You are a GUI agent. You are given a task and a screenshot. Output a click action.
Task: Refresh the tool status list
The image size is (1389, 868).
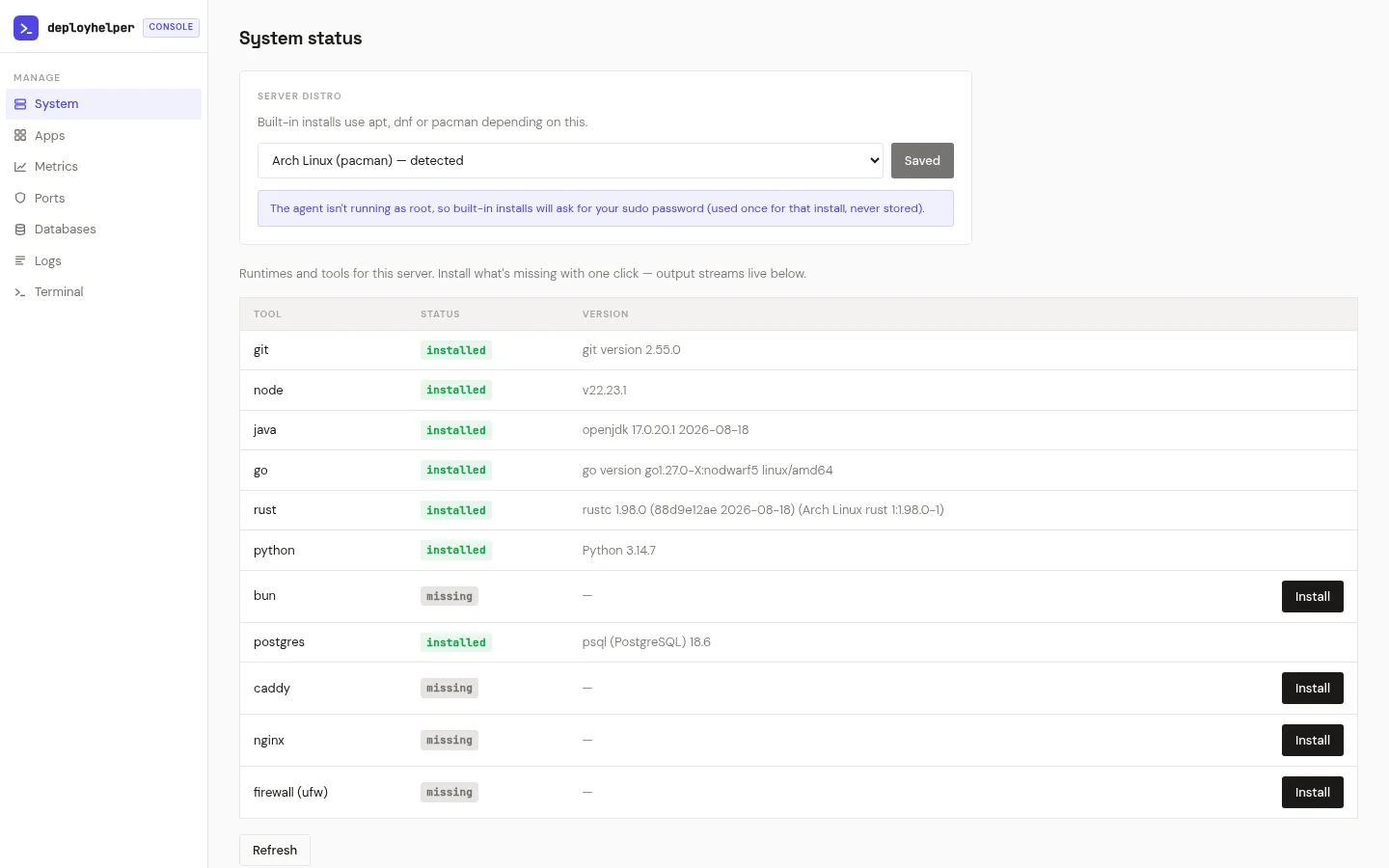click(275, 851)
